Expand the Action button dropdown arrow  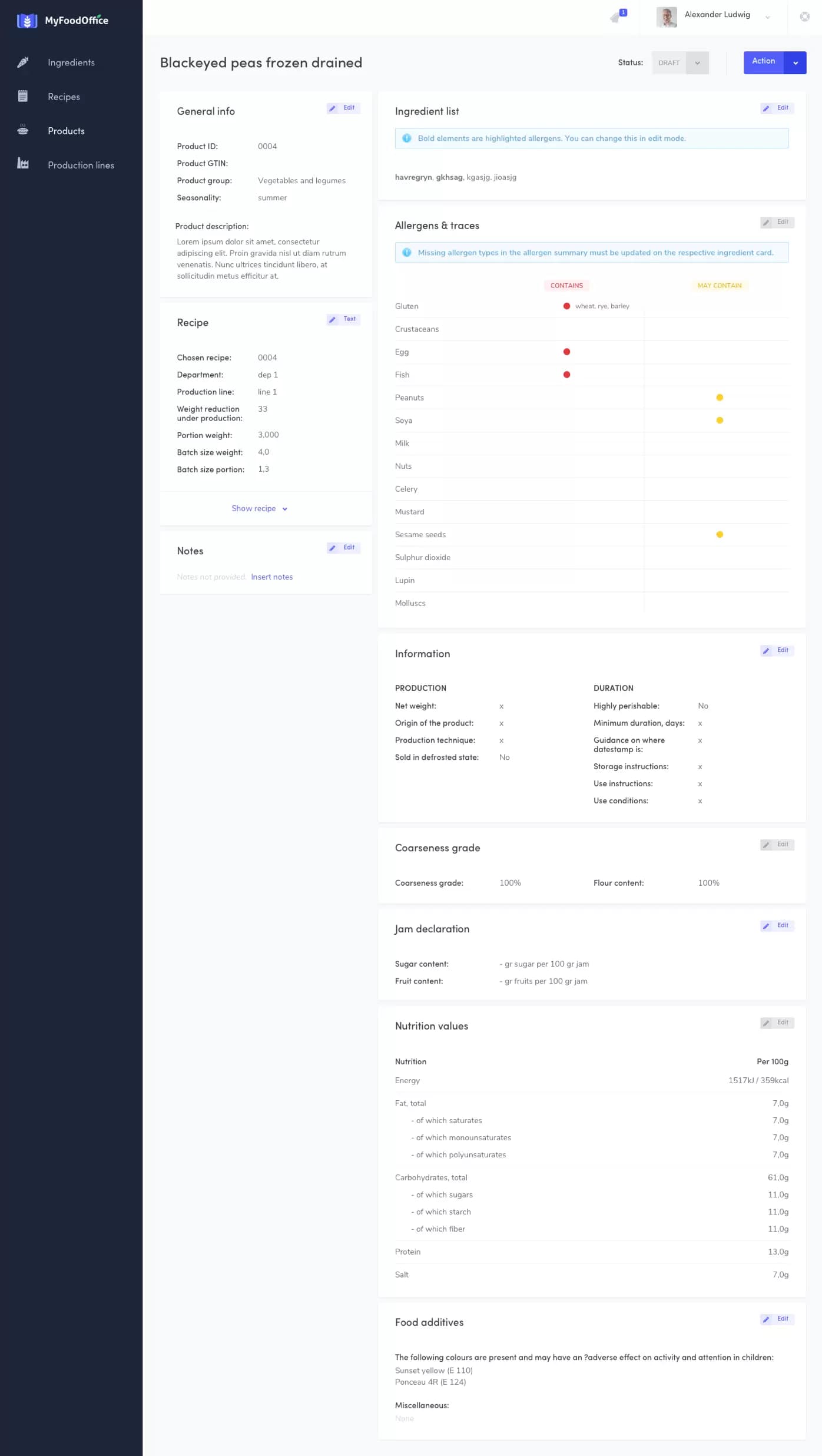(795, 63)
